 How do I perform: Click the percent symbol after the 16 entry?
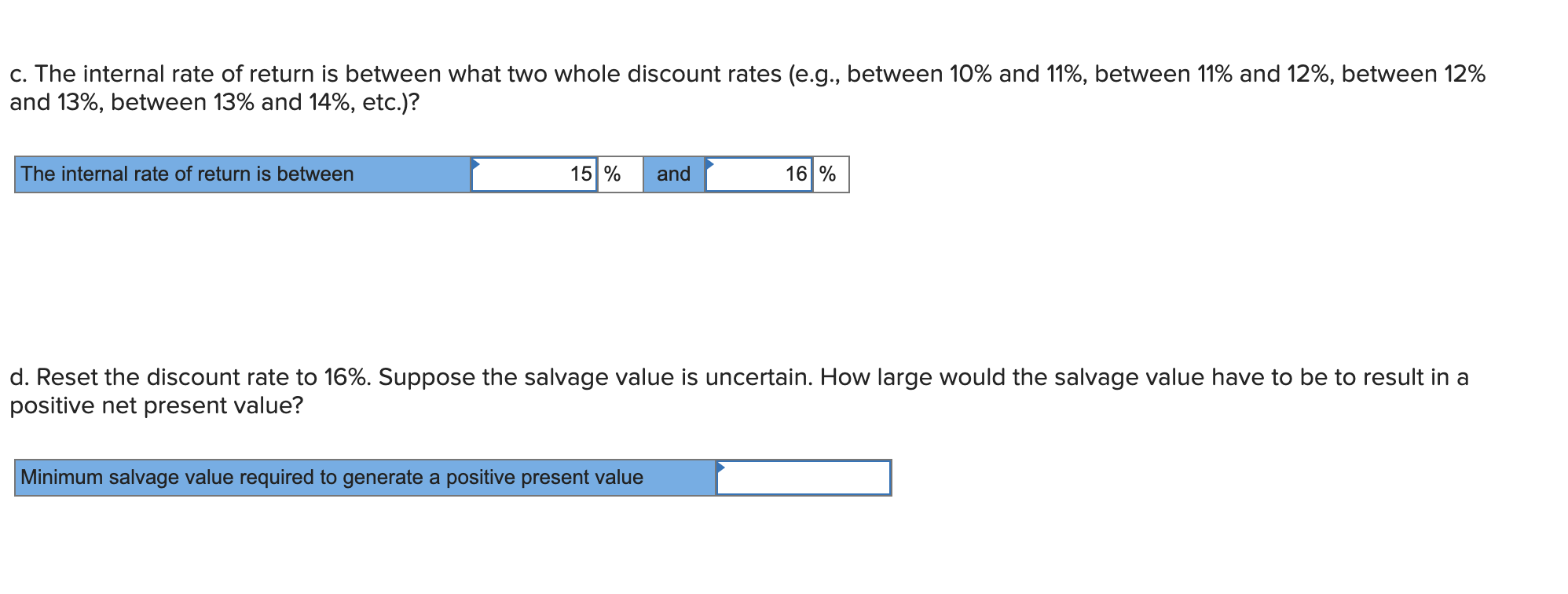[x=826, y=174]
